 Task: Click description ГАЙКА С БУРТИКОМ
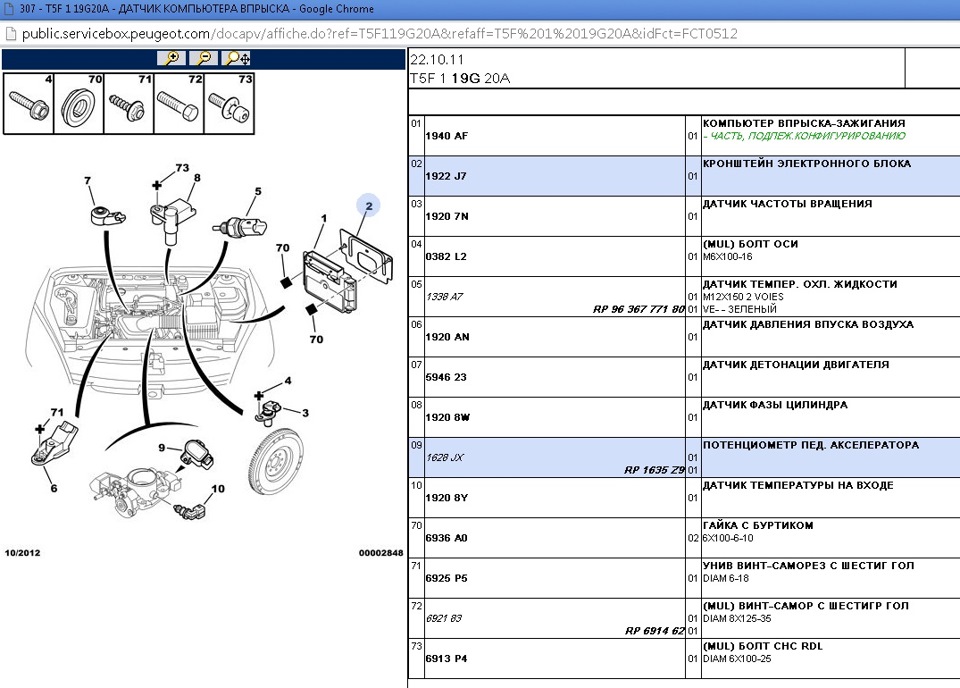pyautogui.click(x=758, y=525)
